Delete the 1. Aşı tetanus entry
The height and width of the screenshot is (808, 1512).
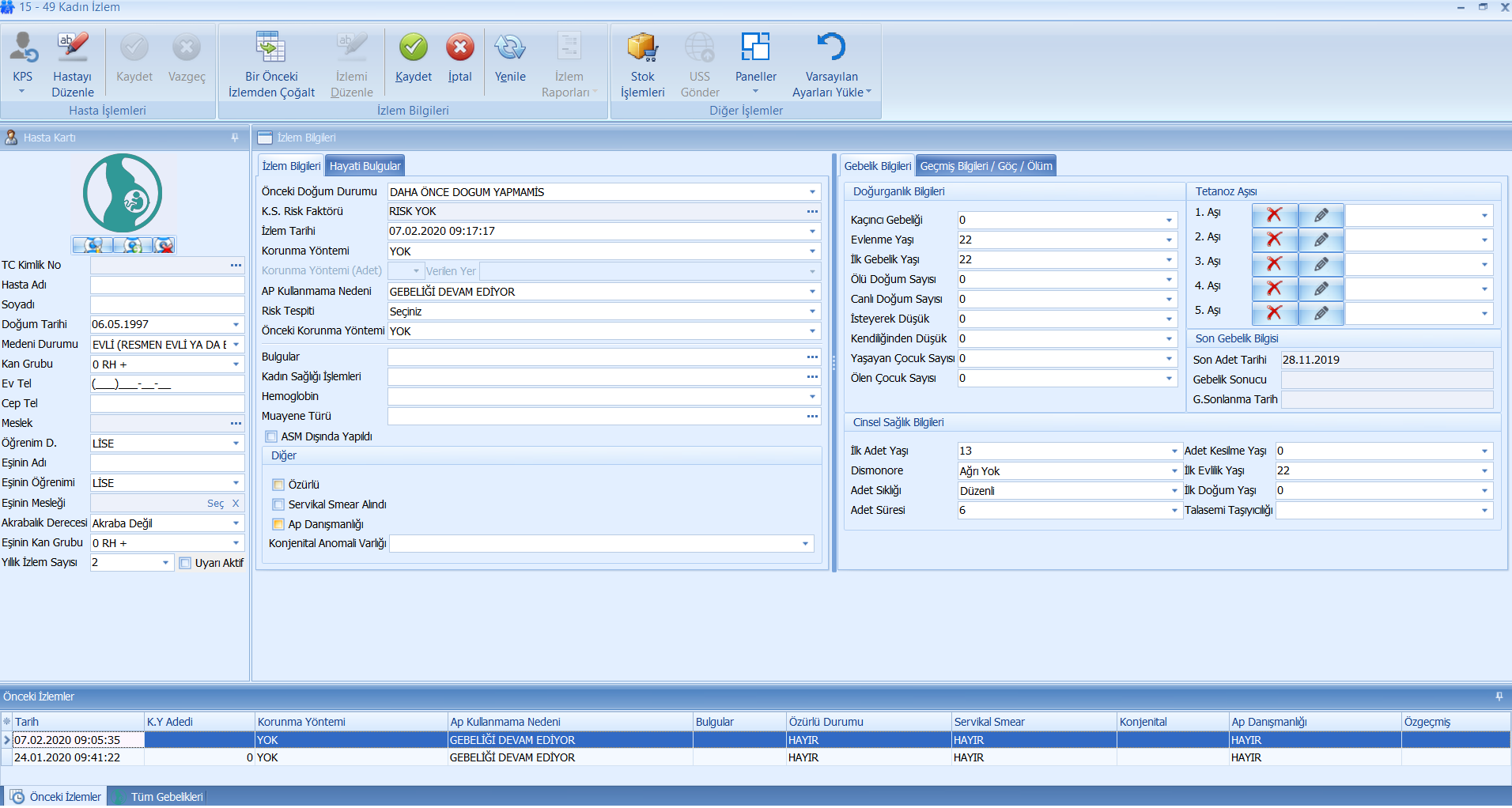(1274, 215)
